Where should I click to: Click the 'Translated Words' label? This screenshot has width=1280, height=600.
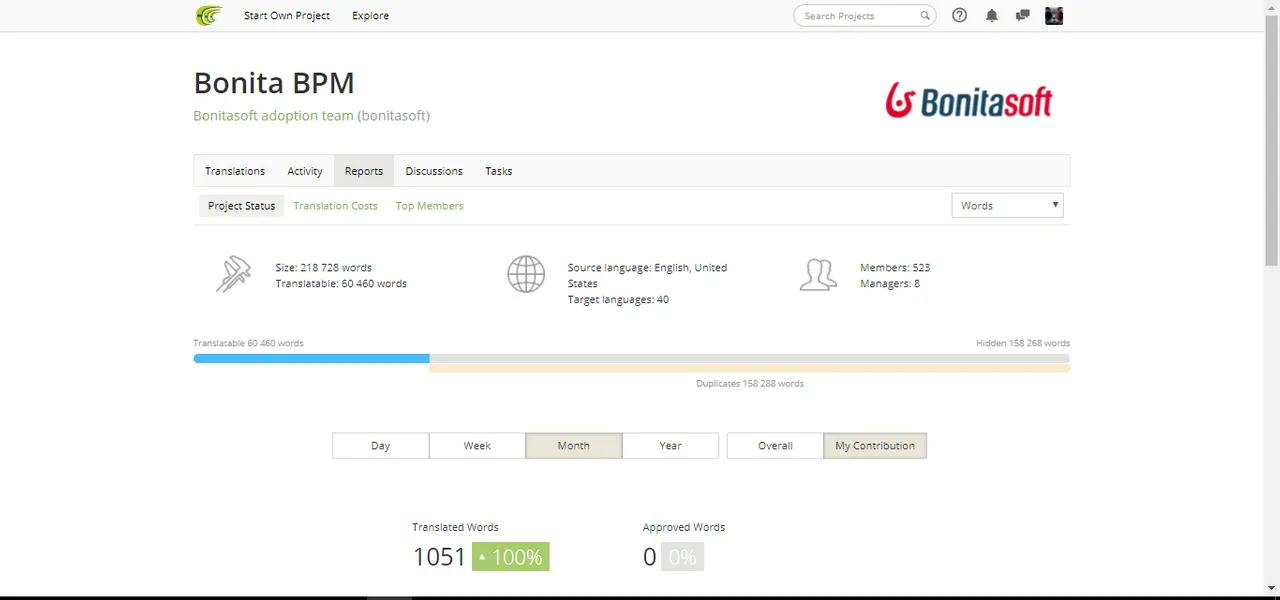(455, 527)
